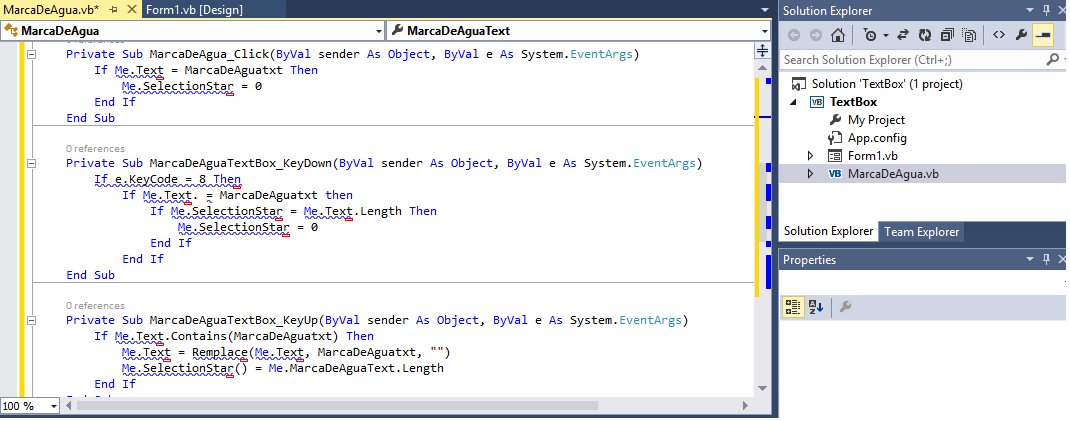Toggle Show All Files in Solution Explorer
This screenshot has height=421, width=1070.
click(969, 35)
